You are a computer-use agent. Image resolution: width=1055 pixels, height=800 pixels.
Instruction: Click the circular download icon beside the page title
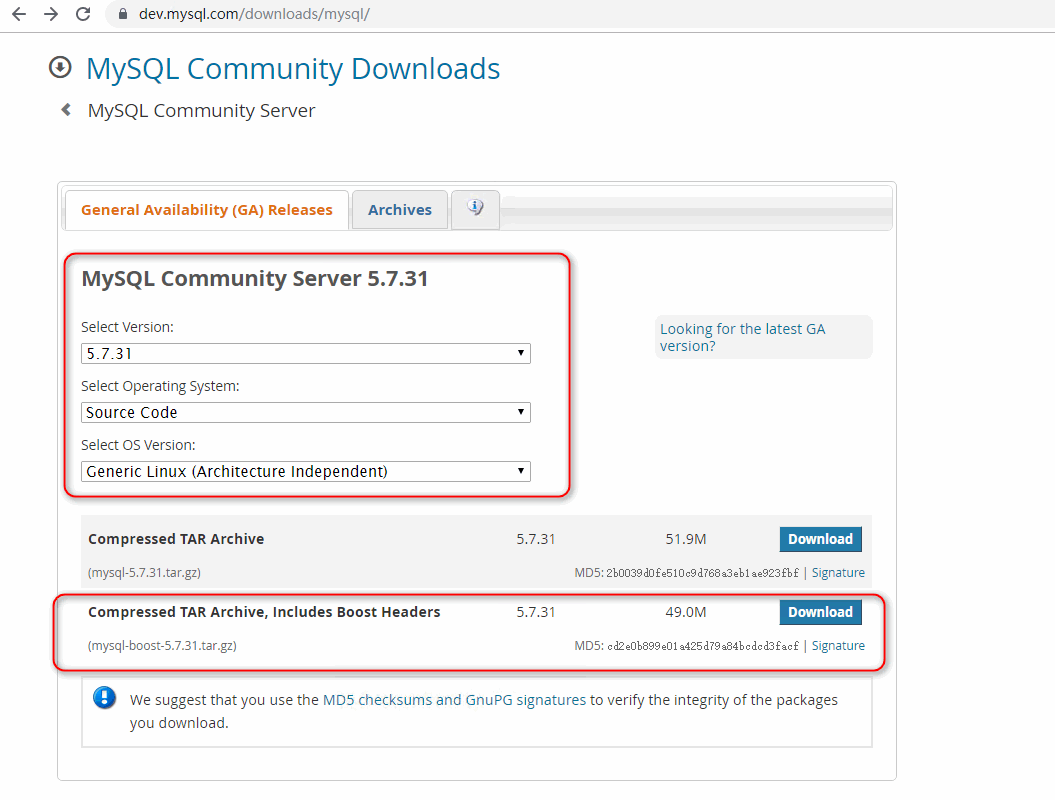coord(60,67)
